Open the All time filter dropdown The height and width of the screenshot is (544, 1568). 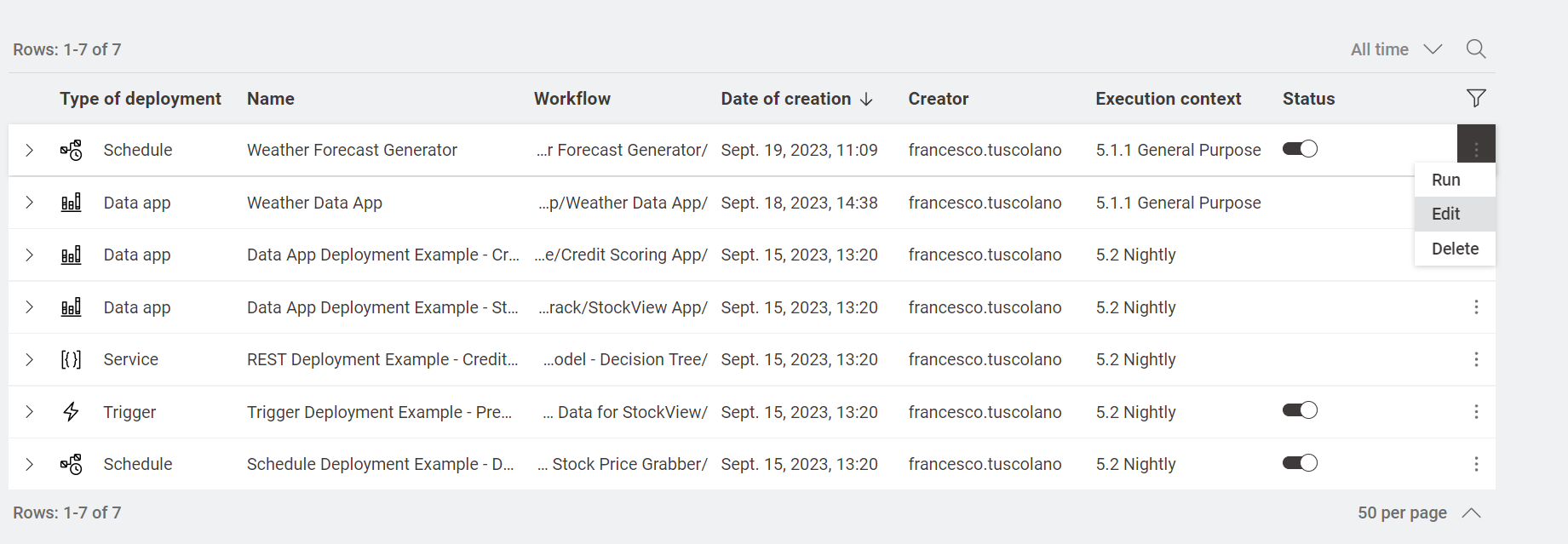pyautogui.click(x=1396, y=49)
